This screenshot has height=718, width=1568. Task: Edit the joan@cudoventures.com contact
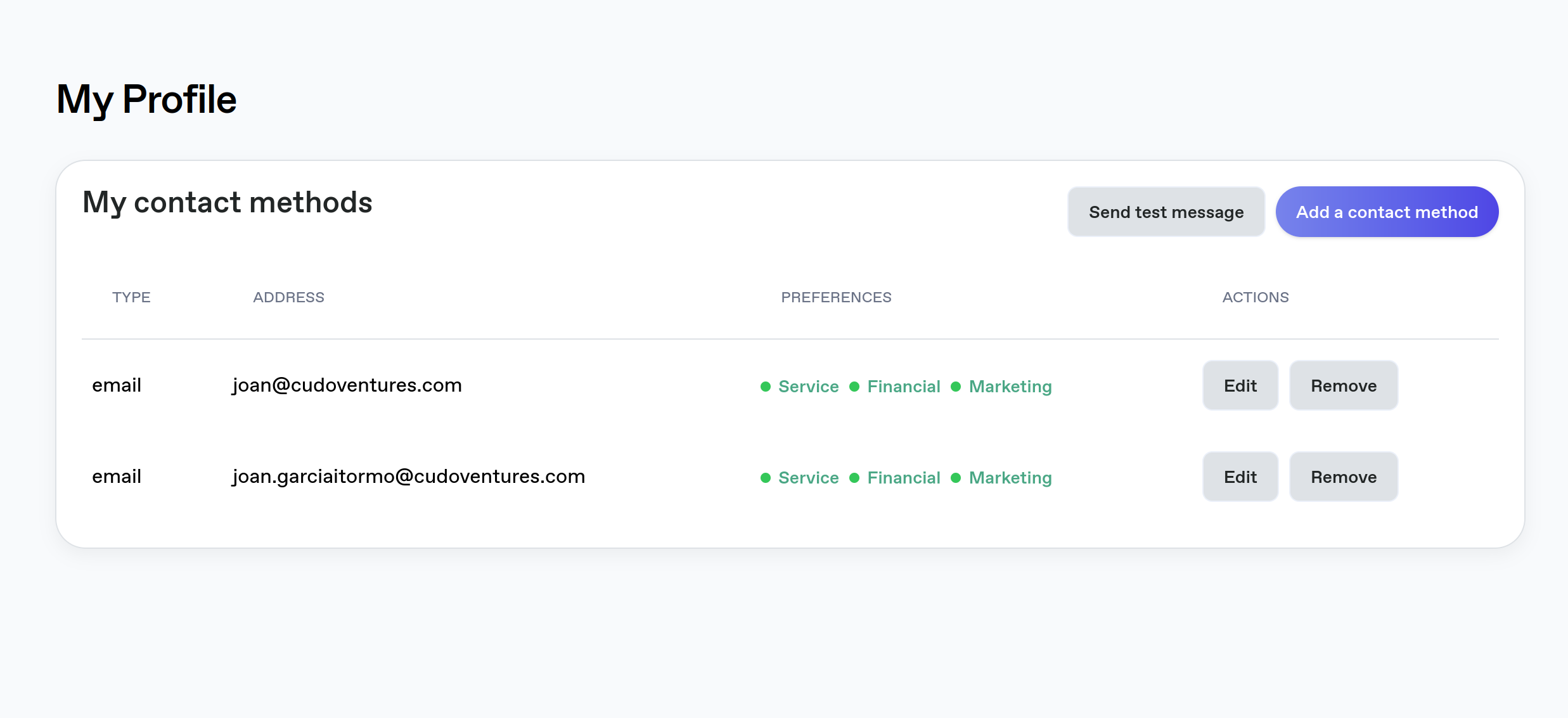pyautogui.click(x=1240, y=386)
